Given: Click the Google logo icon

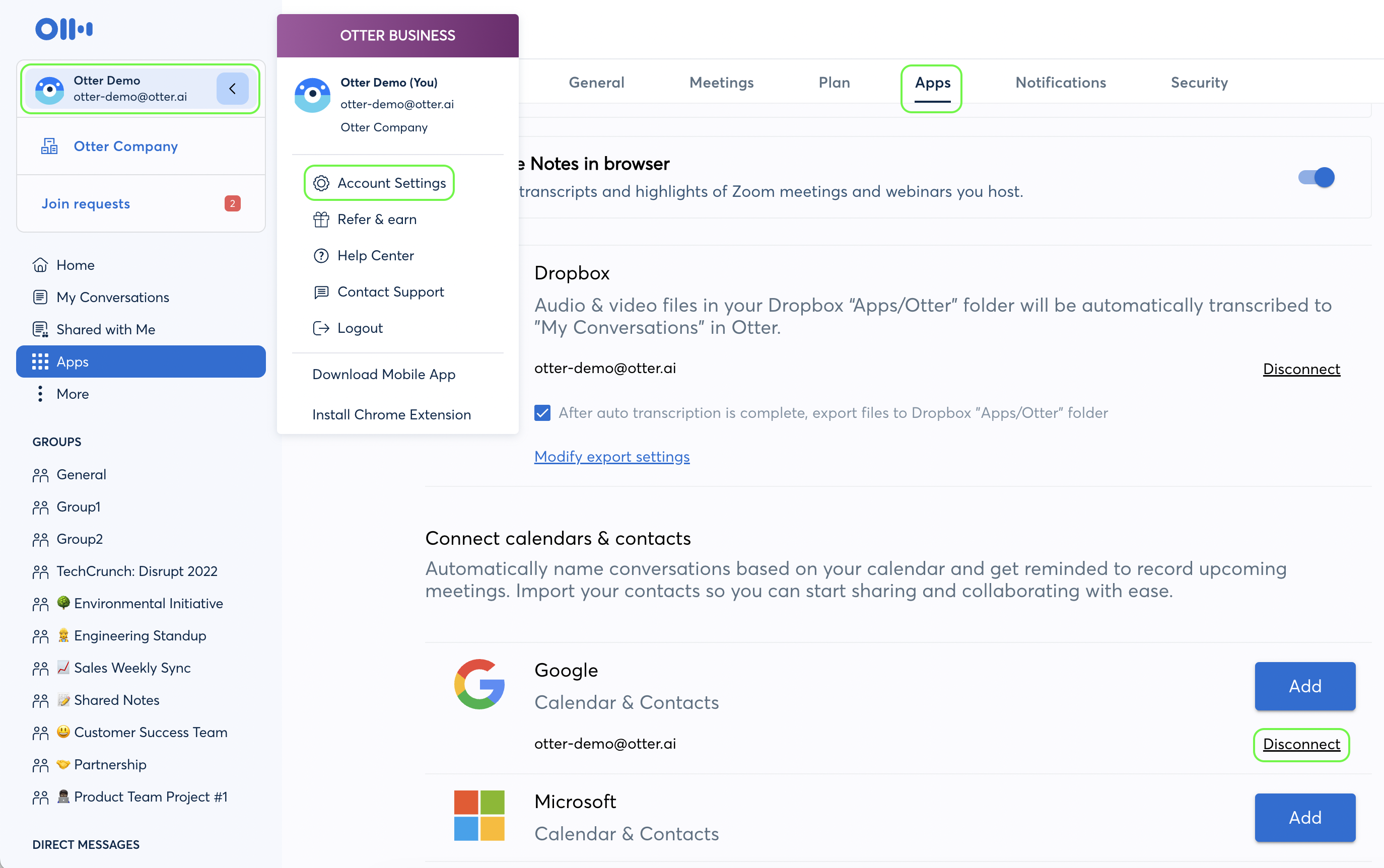Looking at the screenshot, I should click(479, 684).
